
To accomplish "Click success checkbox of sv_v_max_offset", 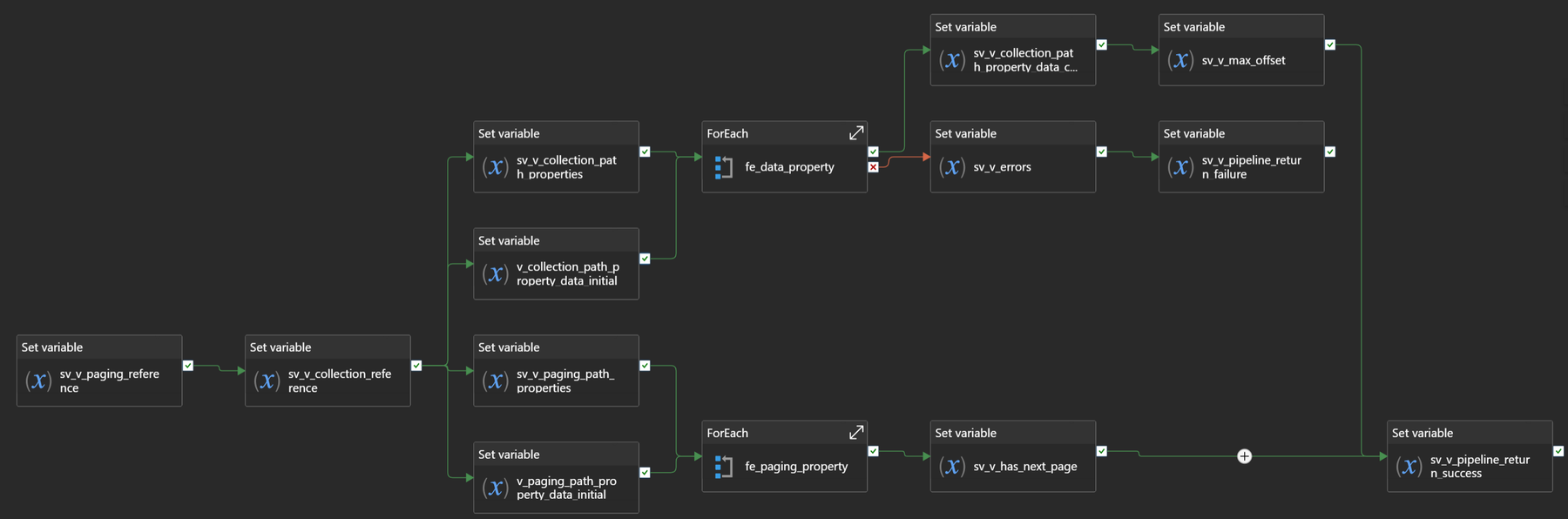I will point(1330,44).
